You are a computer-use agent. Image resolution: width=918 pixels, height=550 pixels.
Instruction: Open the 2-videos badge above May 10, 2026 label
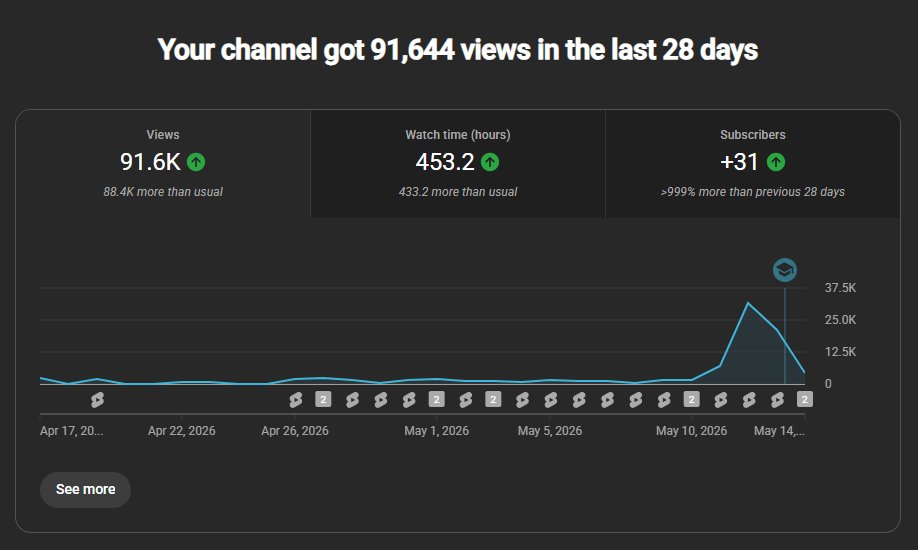(x=692, y=399)
